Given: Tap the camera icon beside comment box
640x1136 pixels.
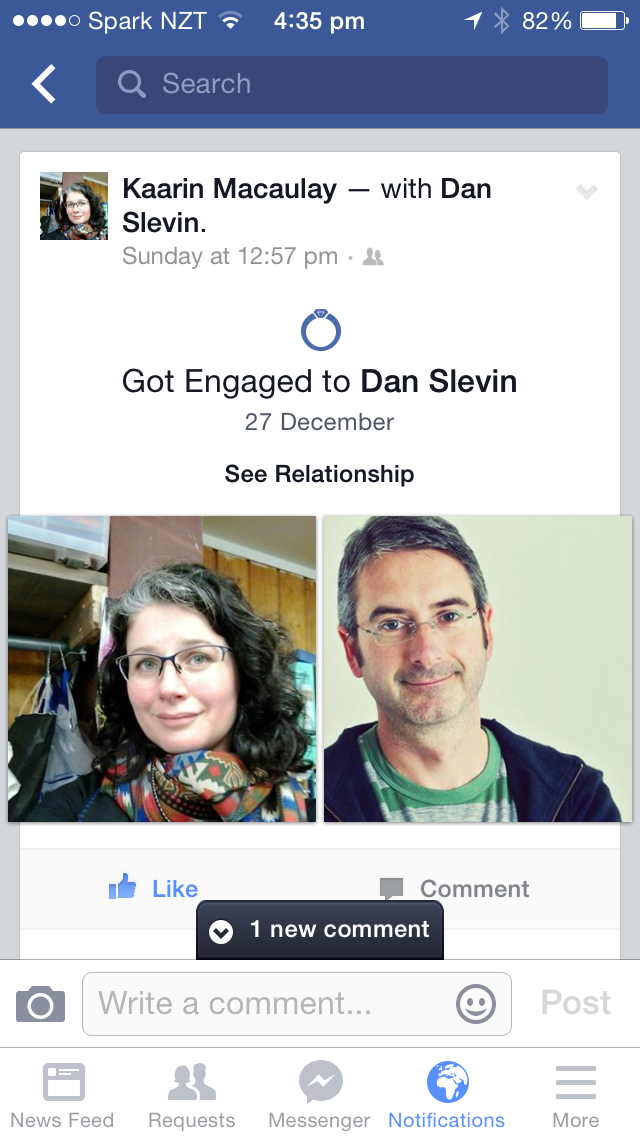Looking at the screenshot, I should click(x=41, y=1003).
